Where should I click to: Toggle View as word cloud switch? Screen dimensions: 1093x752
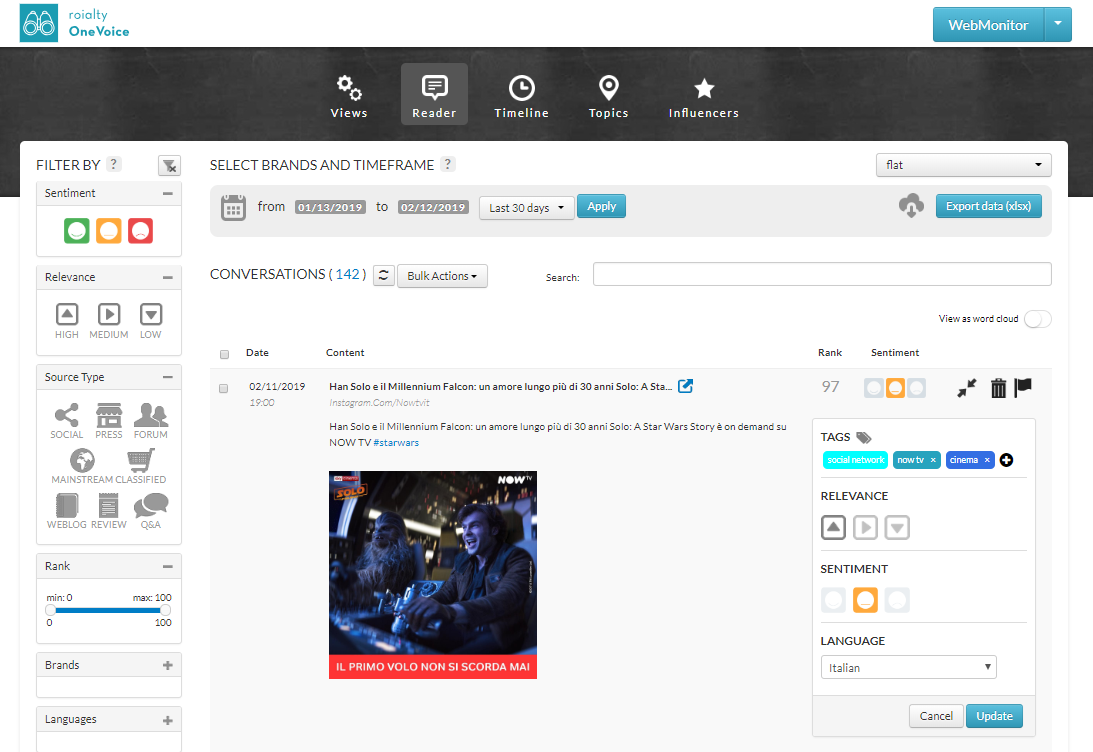click(x=1037, y=319)
